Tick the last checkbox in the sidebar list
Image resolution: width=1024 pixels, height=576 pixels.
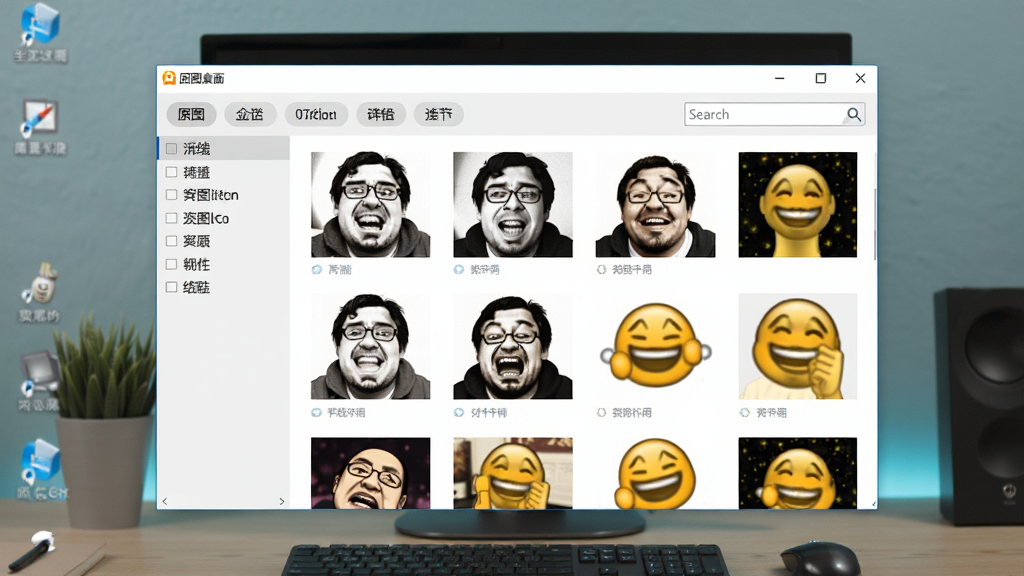pos(171,287)
